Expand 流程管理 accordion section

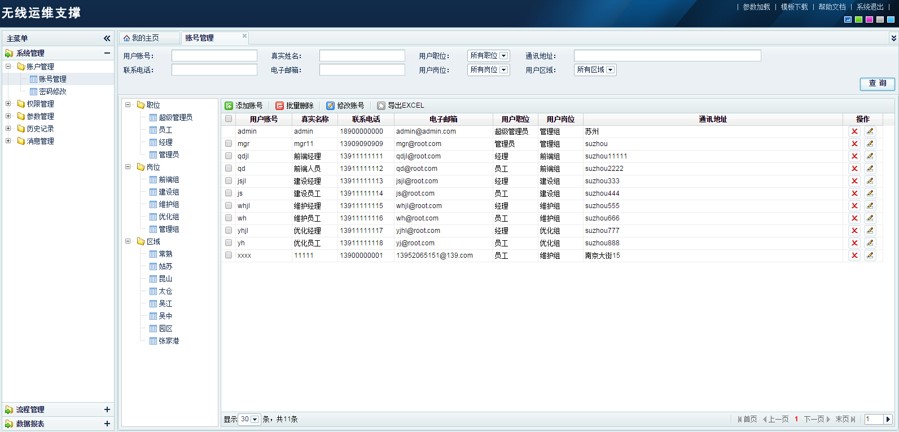(107, 410)
